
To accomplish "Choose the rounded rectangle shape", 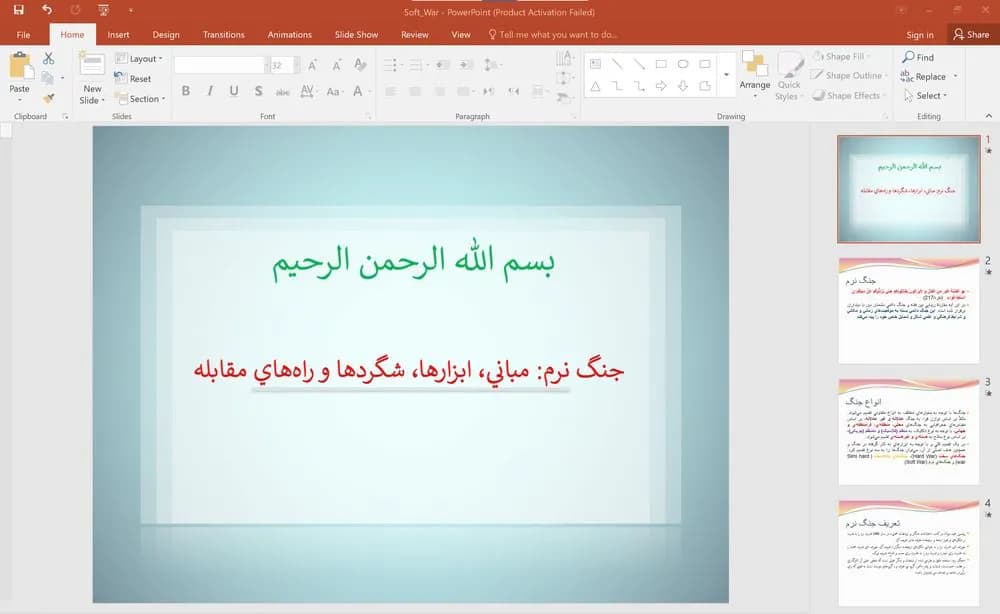I will (705, 64).
